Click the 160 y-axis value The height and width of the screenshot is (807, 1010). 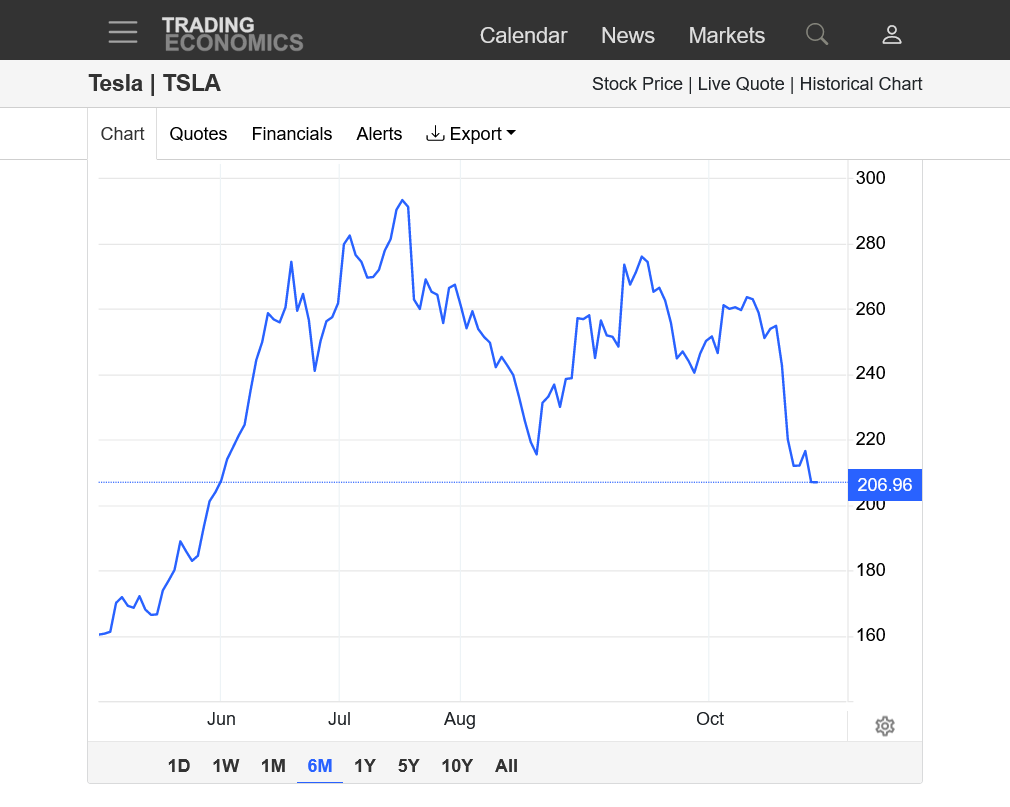click(x=870, y=635)
